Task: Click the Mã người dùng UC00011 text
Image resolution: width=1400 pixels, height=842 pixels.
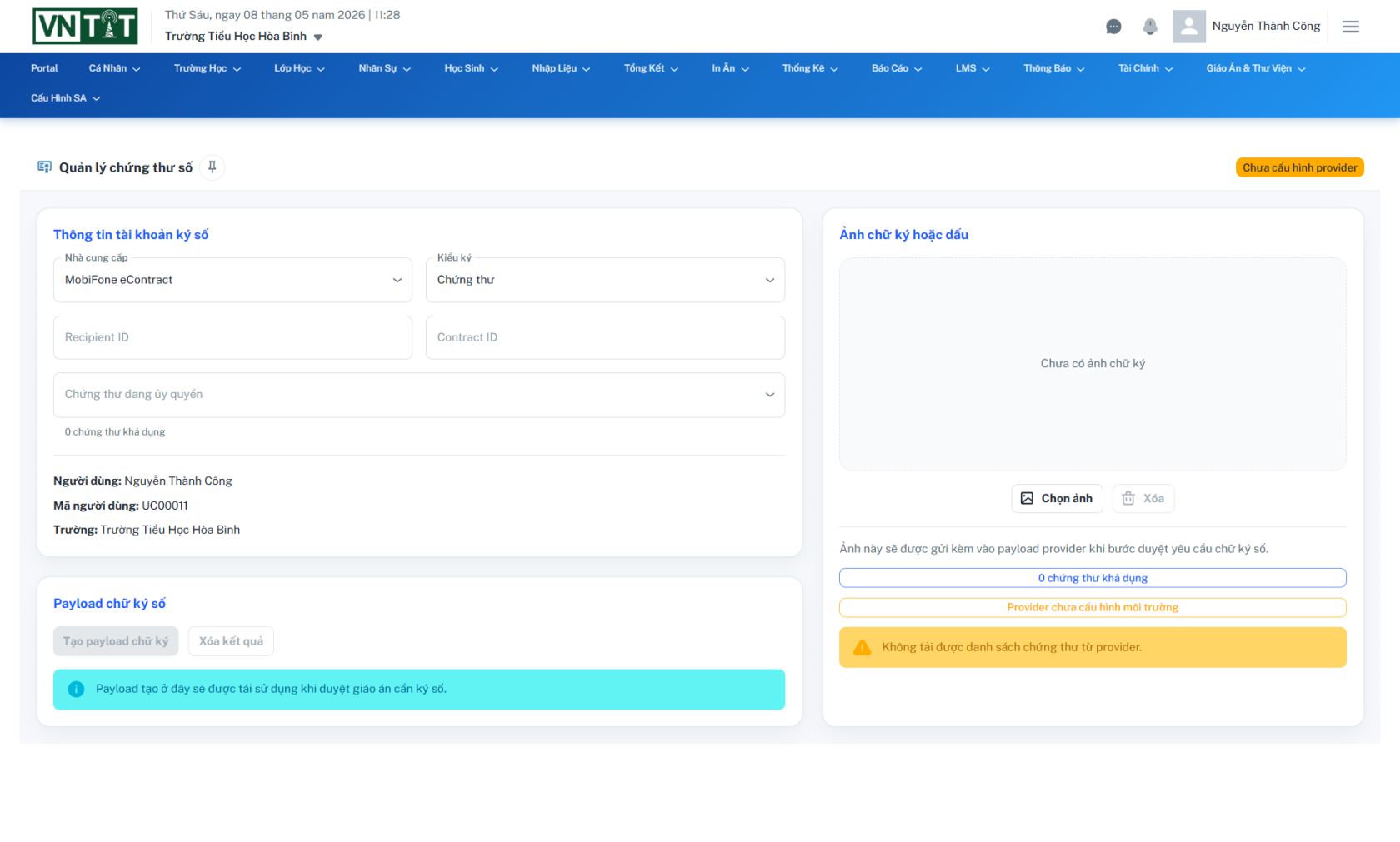Action: (121, 506)
